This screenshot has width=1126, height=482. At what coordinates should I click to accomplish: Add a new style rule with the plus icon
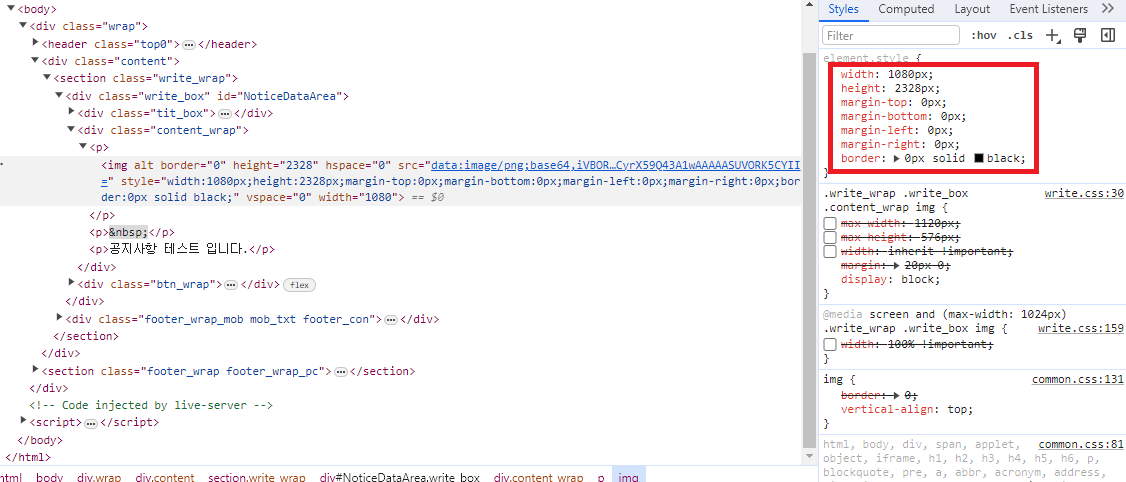point(1053,35)
